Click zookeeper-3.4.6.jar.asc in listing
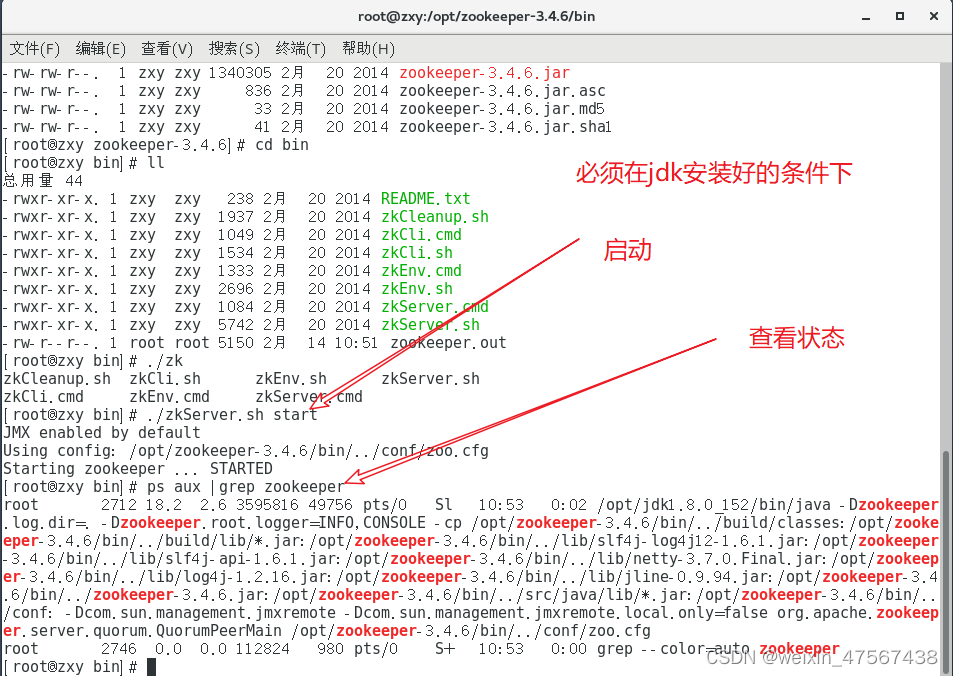 coord(502,91)
